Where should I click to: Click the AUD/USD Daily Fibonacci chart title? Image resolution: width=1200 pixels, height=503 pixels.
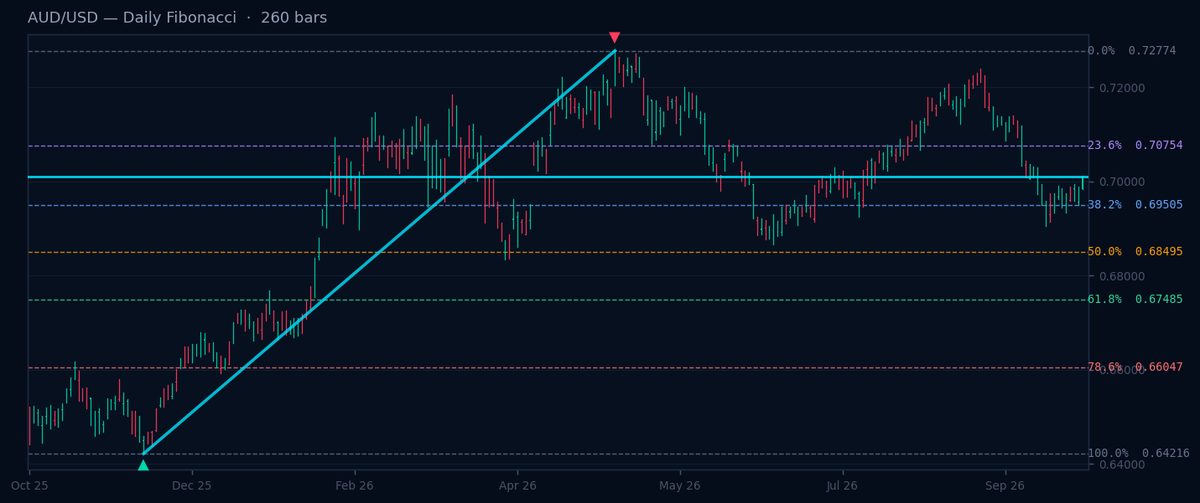pyautogui.click(x=177, y=18)
